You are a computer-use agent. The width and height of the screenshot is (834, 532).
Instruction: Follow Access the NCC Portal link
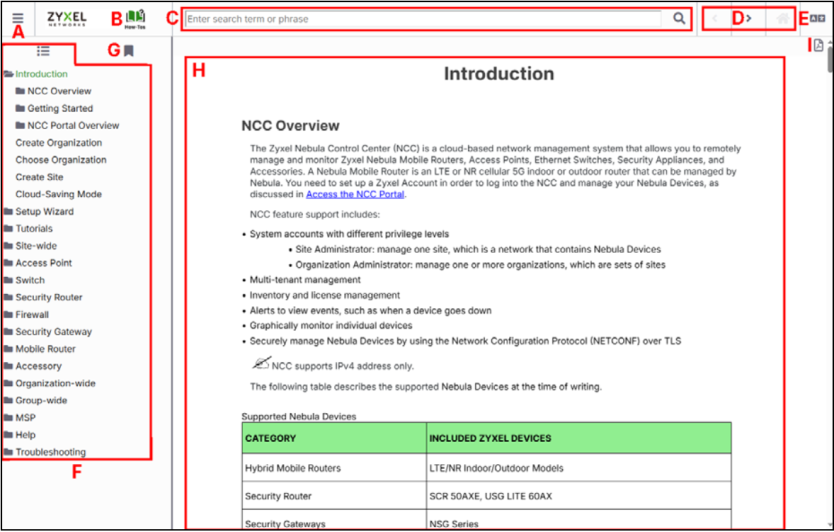coord(355,194)
